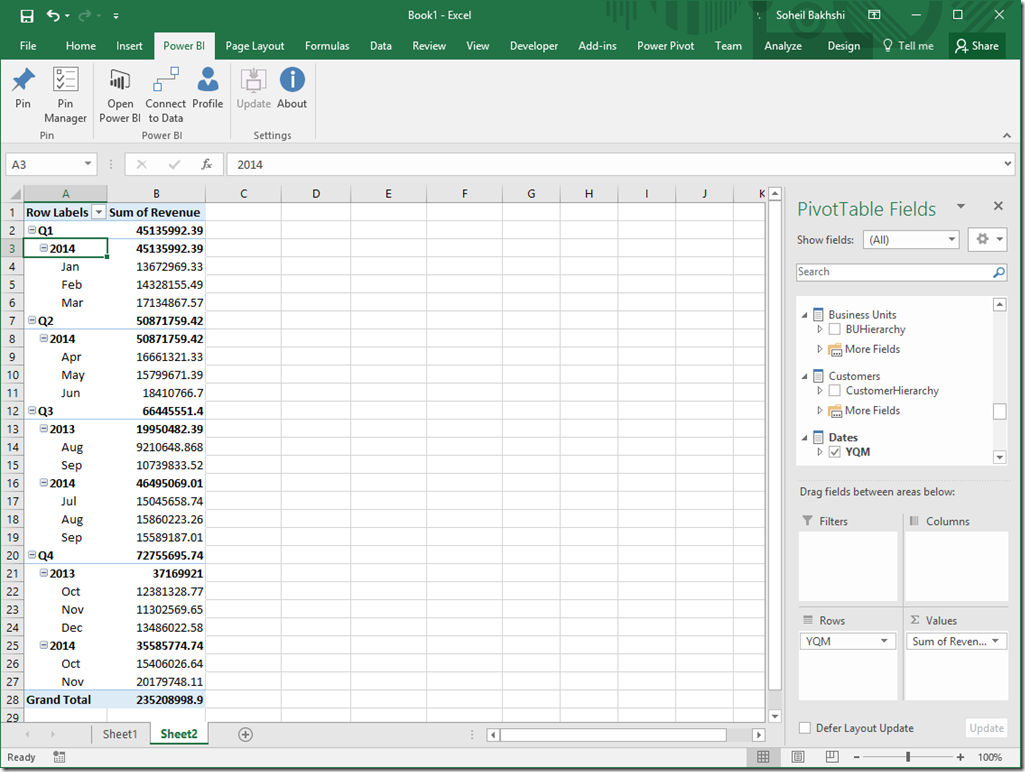
Task: Collapse the Q2 group toggle
Action: 31,320
